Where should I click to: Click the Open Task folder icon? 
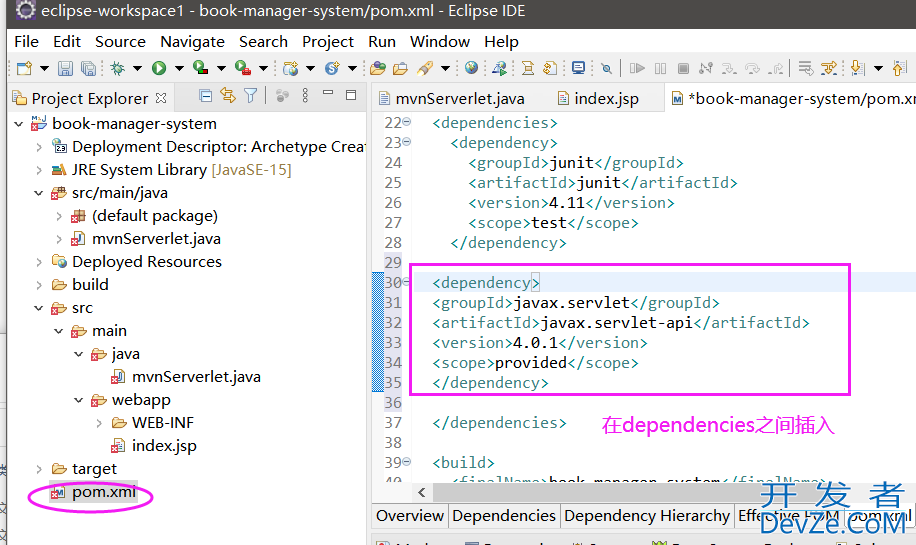(400, 68)
